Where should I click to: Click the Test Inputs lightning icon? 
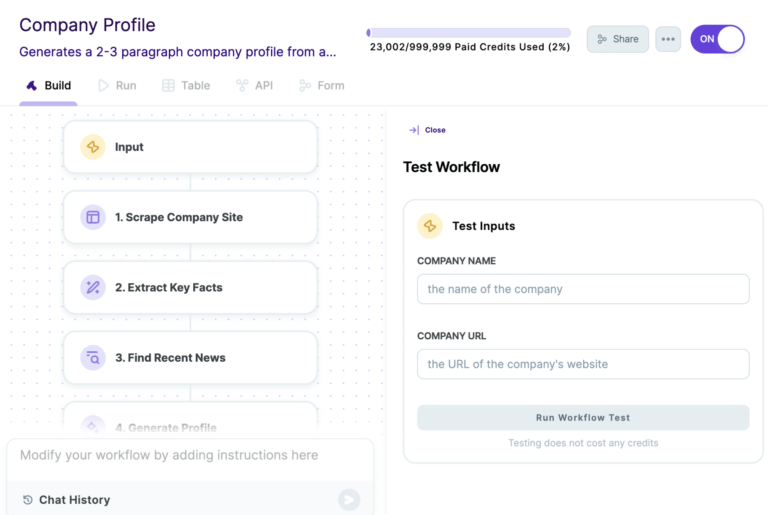pyautogui.click(x=430, y=226)
